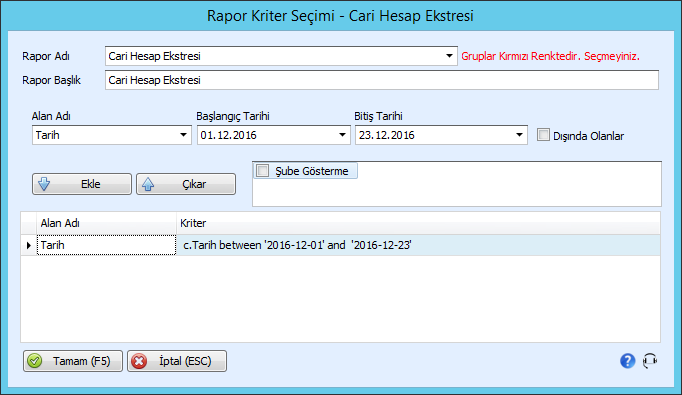Open the Rapor Adı dropdown arrow
This screenshot has height=395, width=682.
[449, 56]
